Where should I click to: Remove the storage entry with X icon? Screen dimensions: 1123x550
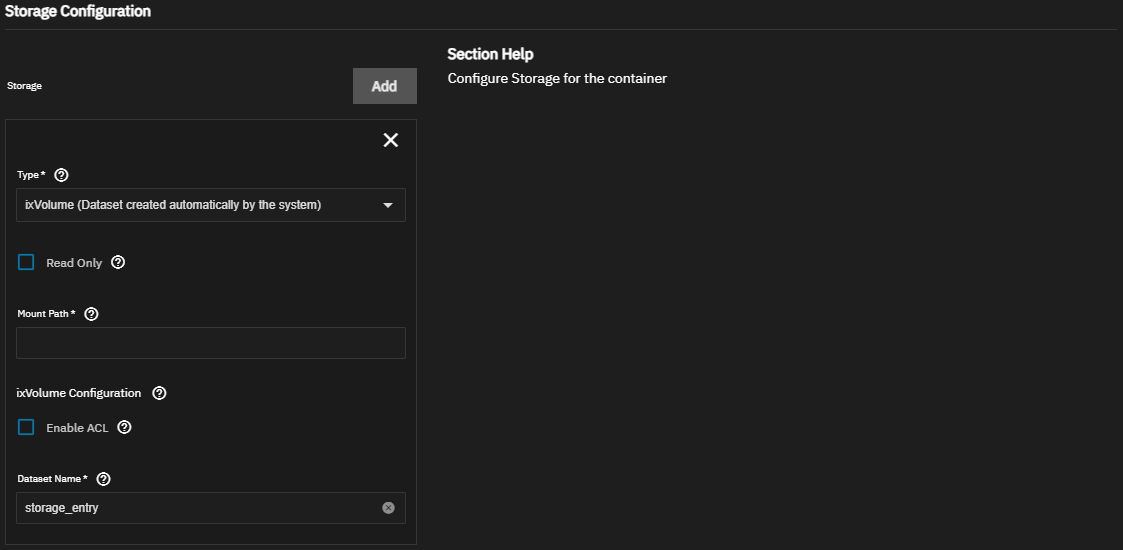point(391,140)
